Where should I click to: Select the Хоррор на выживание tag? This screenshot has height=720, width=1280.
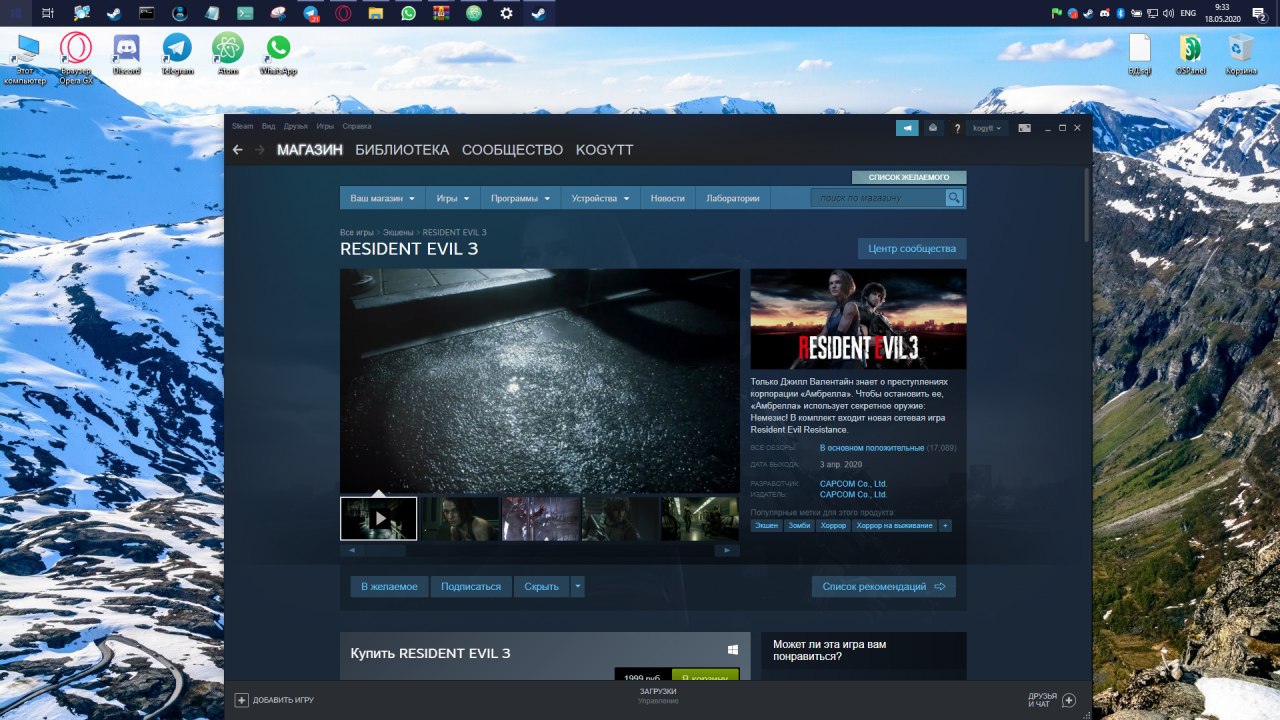click(x=894, y=526)
